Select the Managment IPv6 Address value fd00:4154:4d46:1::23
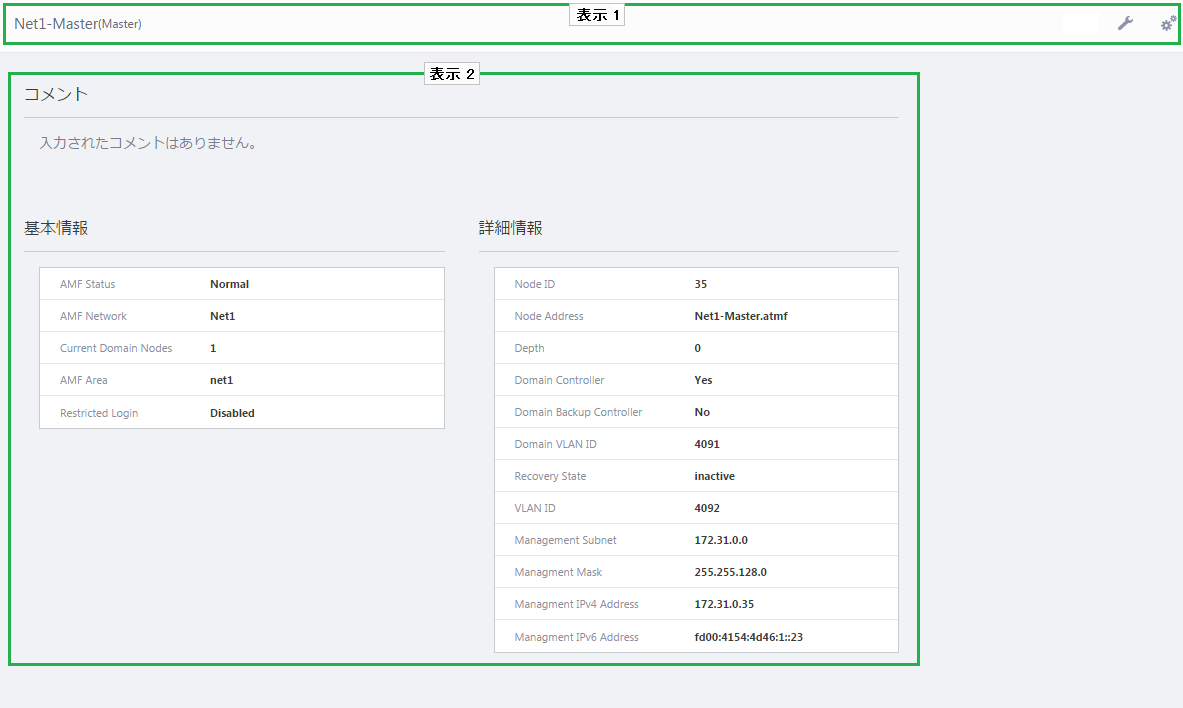Screen dimensions: 1183x708 click(x=748, y=637)
